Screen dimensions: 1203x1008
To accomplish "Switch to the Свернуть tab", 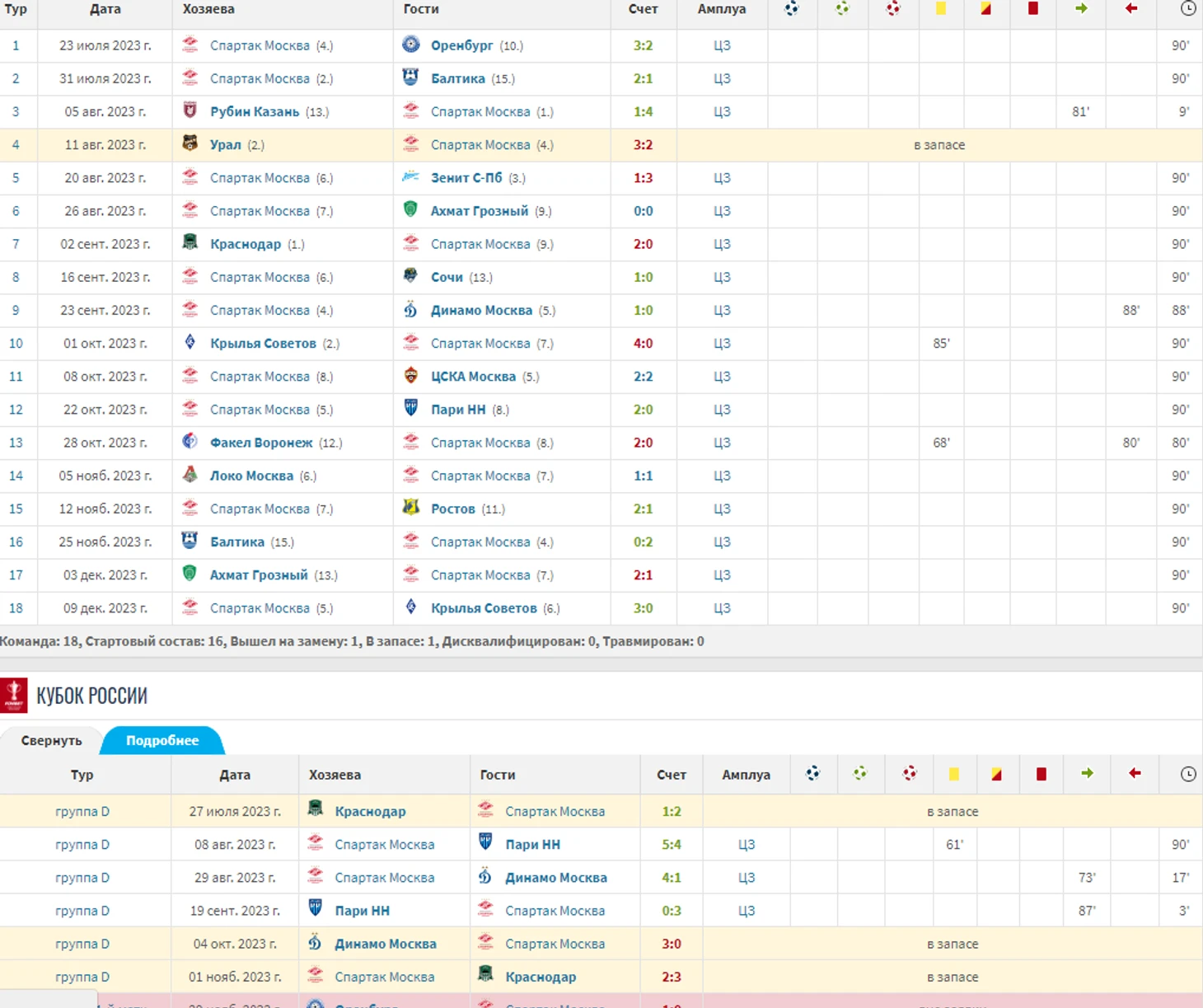I will pos(51,740).
